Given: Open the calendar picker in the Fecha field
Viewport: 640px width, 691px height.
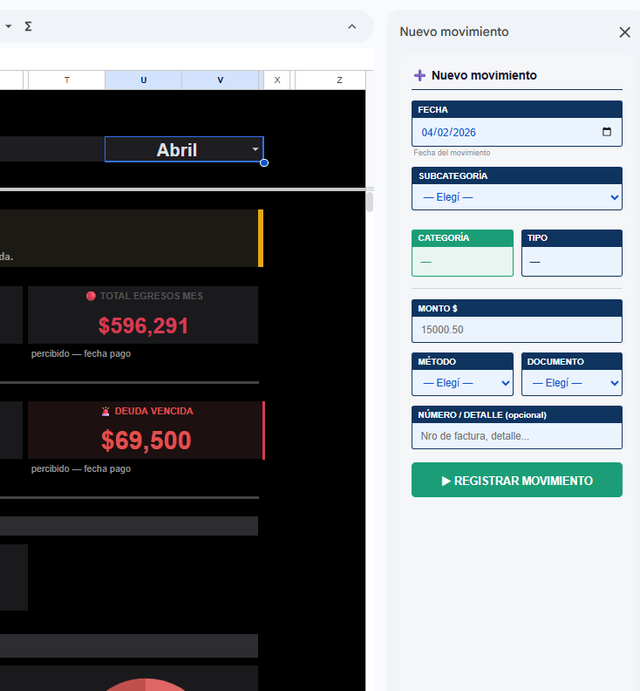Looking at the screenshot, I should [606, 132].
